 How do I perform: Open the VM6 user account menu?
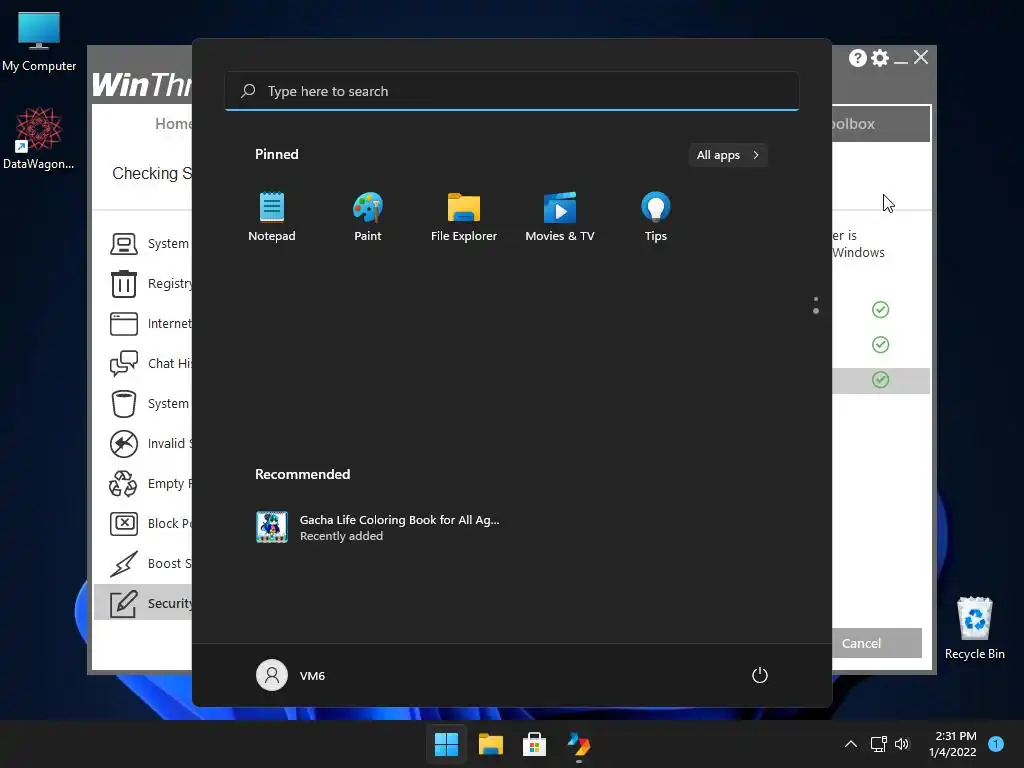click(x=291, y=675)
